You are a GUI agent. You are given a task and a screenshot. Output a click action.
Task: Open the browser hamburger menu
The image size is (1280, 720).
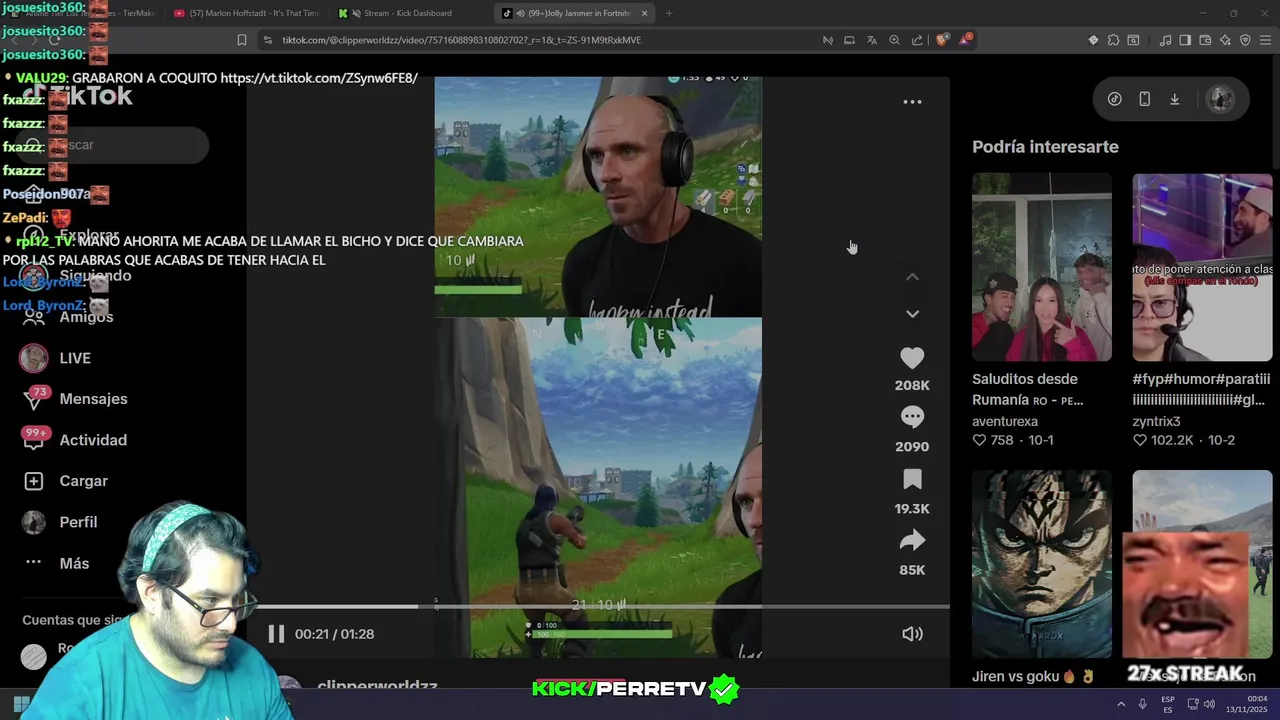coord(1265,40)
